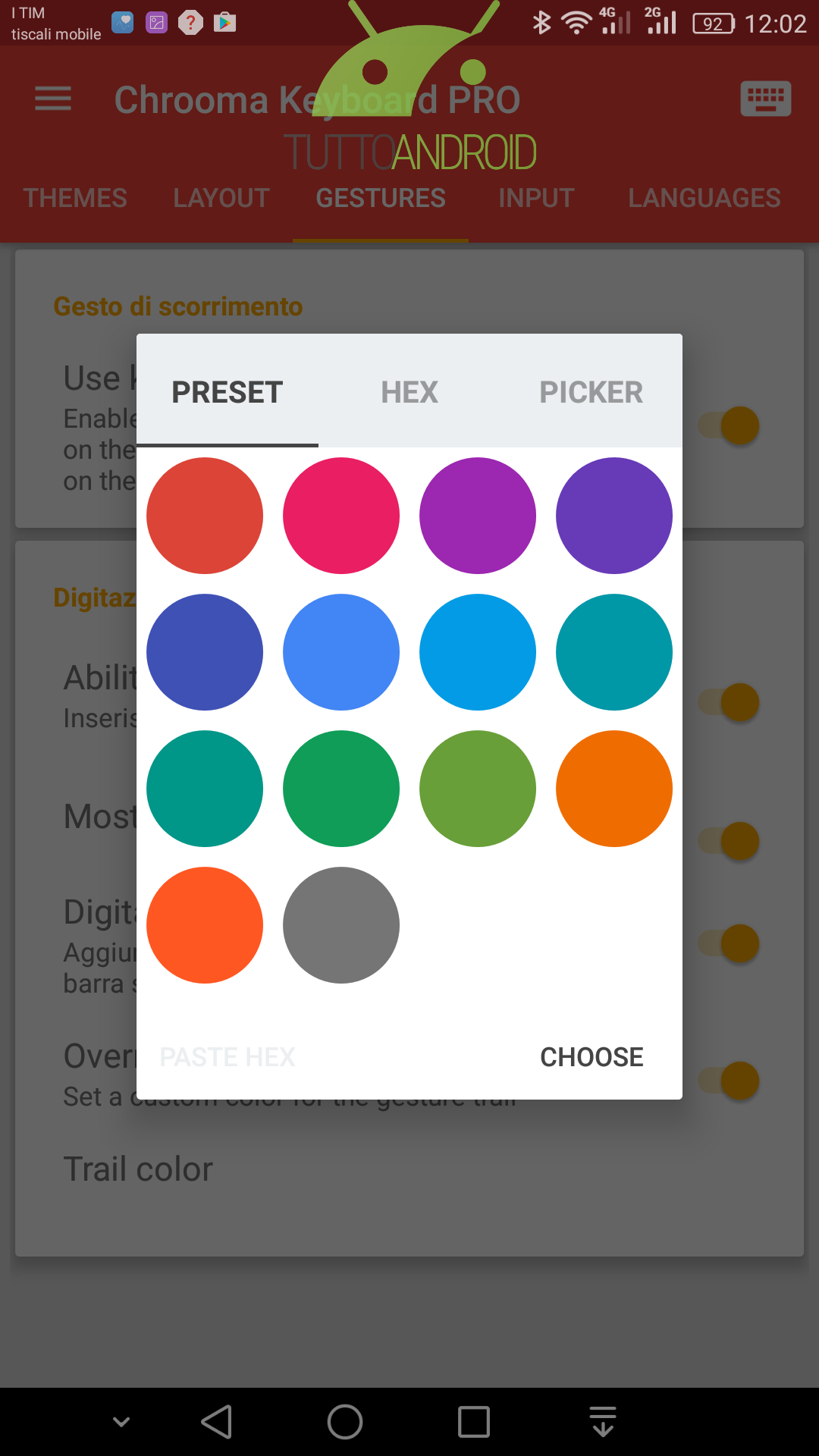
Task: Tap the keyboard icon in the header
Action: (765, 99)
